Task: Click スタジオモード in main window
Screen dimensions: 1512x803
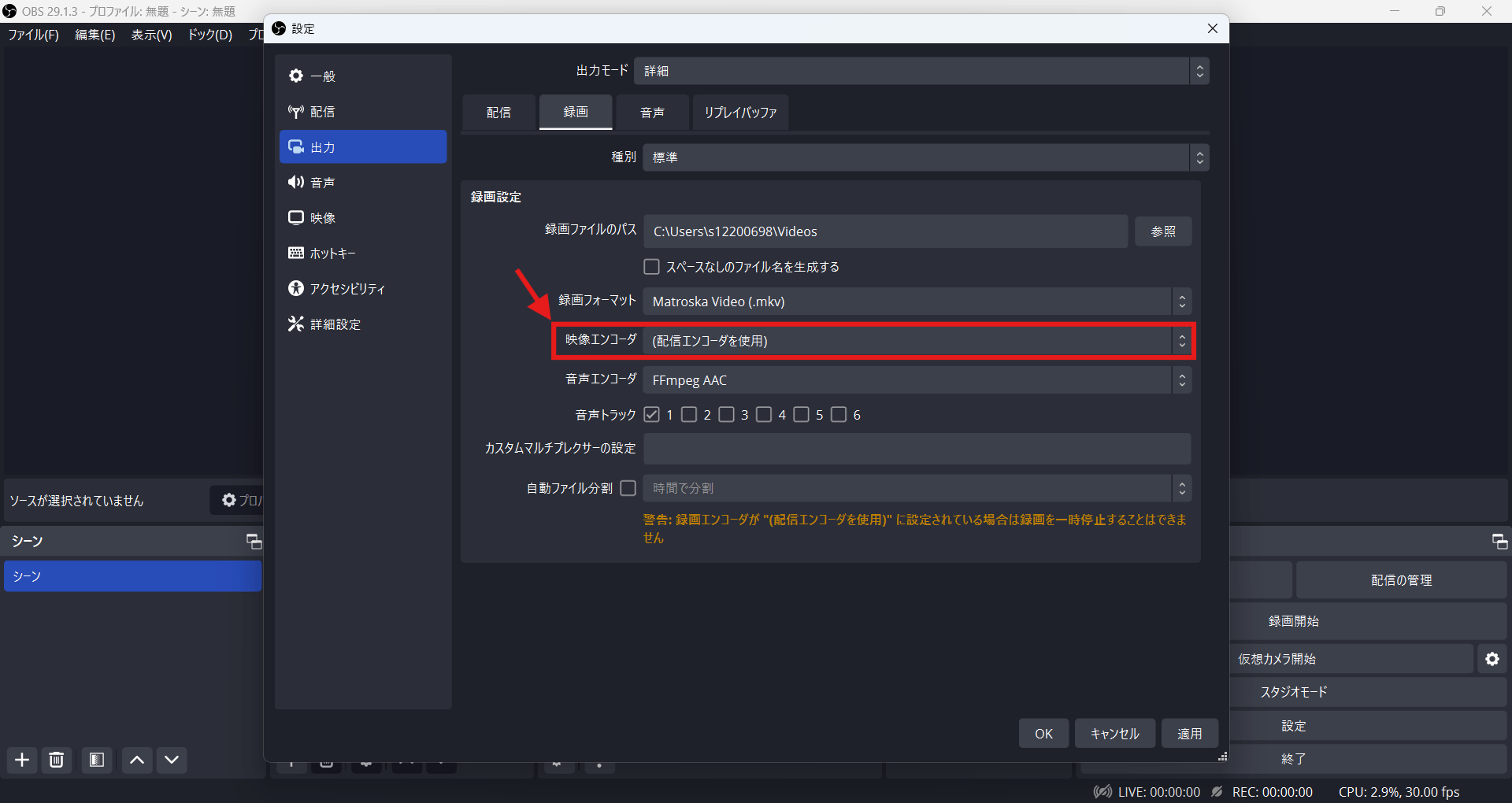Action: tap(1369, 692)
